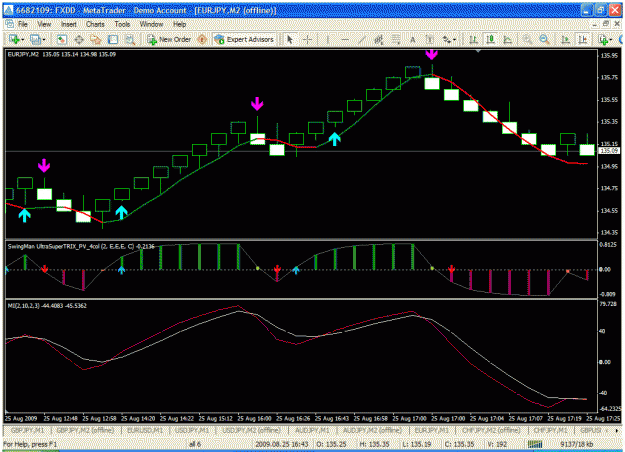Viewport: 625px width, 452px height.
Task: Click the SwingMan UltraSuperTRIX indicator label
Action: pos(81,247)
